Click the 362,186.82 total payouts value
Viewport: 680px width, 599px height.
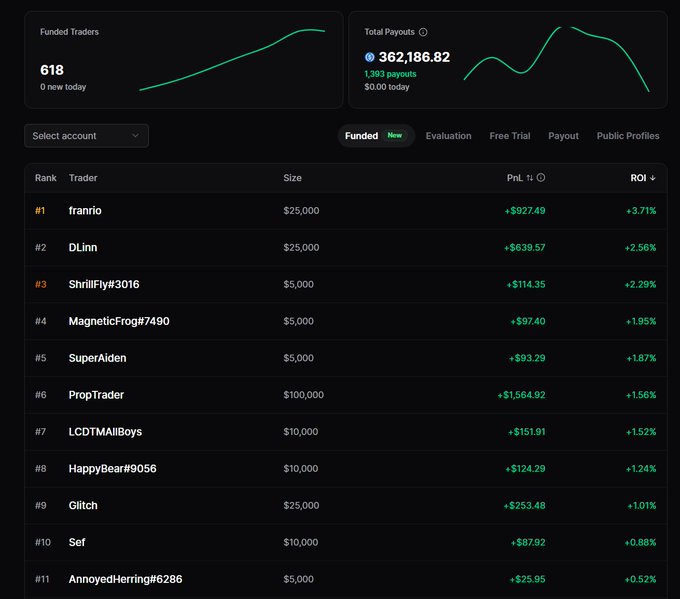(x=414, y=57)
